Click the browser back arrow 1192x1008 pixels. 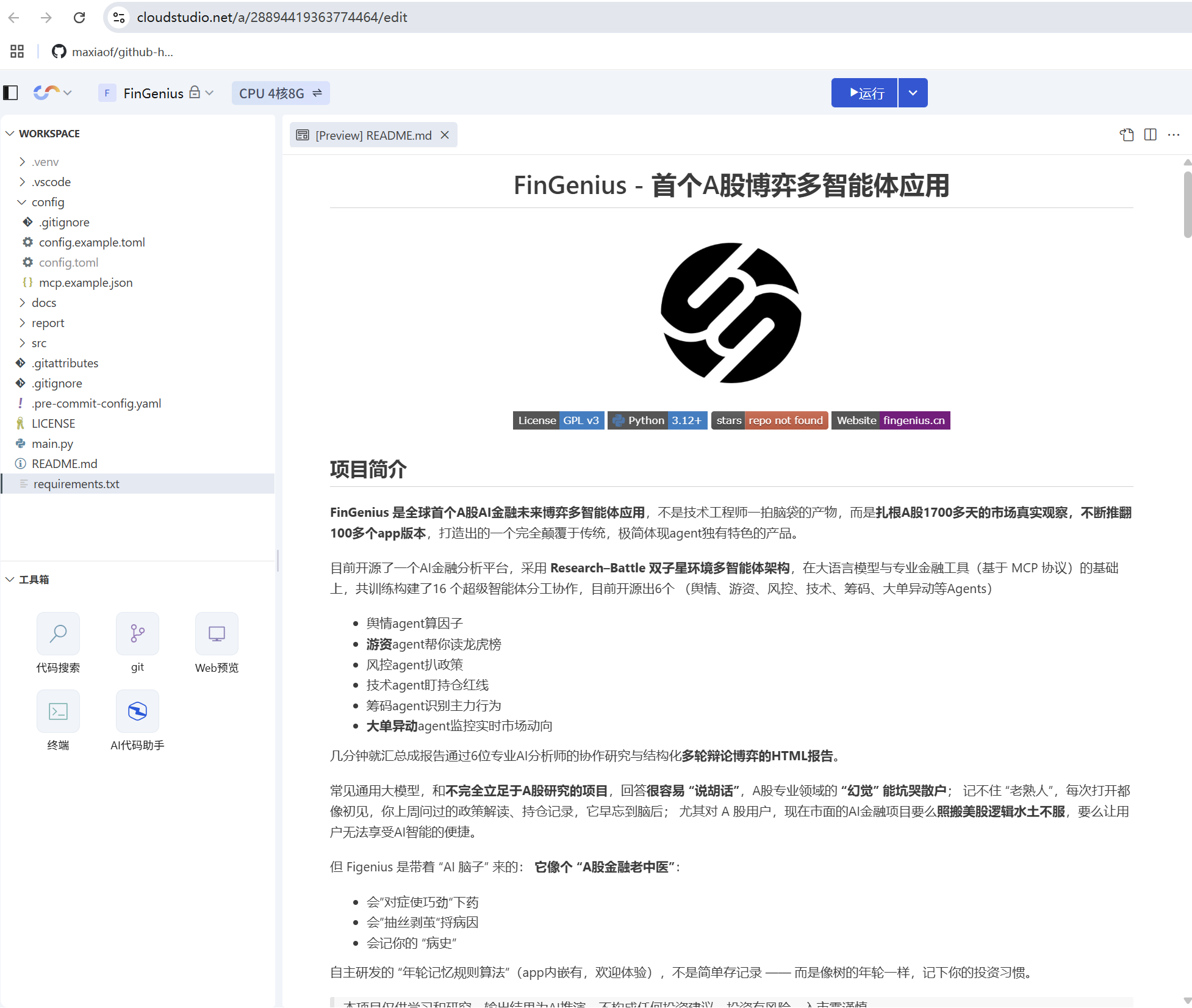click(14, 18)
